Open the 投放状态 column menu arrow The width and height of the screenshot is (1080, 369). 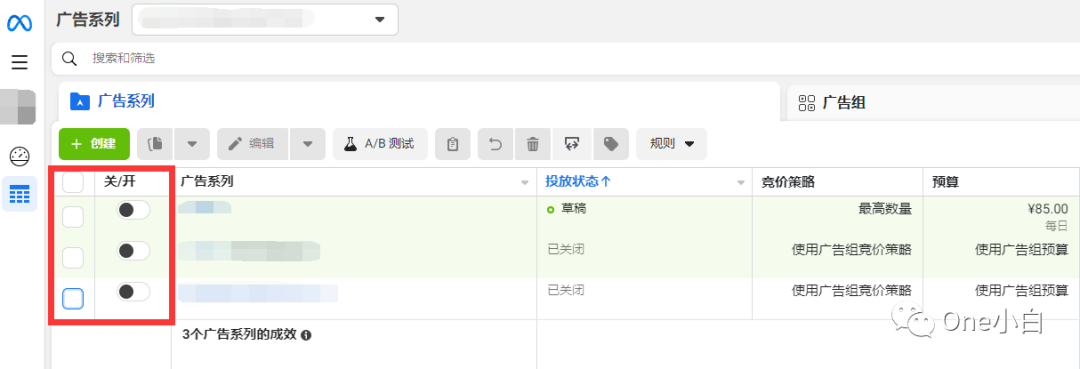pos(741,183)
